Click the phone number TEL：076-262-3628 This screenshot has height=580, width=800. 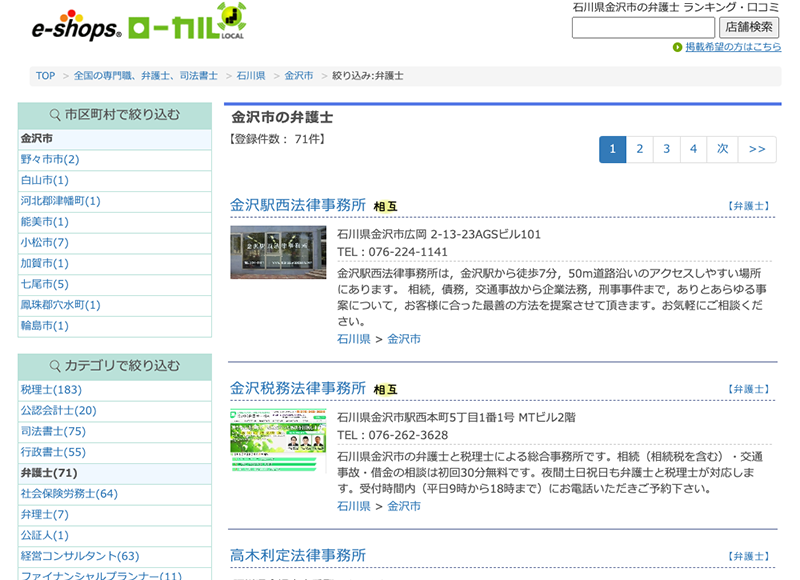pyautogui.click(x=392, y=436)
